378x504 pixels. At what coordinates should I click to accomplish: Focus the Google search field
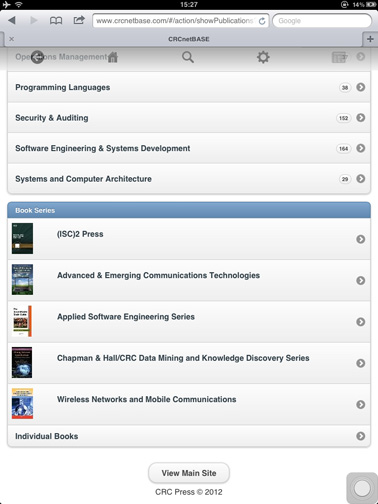(322, 21)
